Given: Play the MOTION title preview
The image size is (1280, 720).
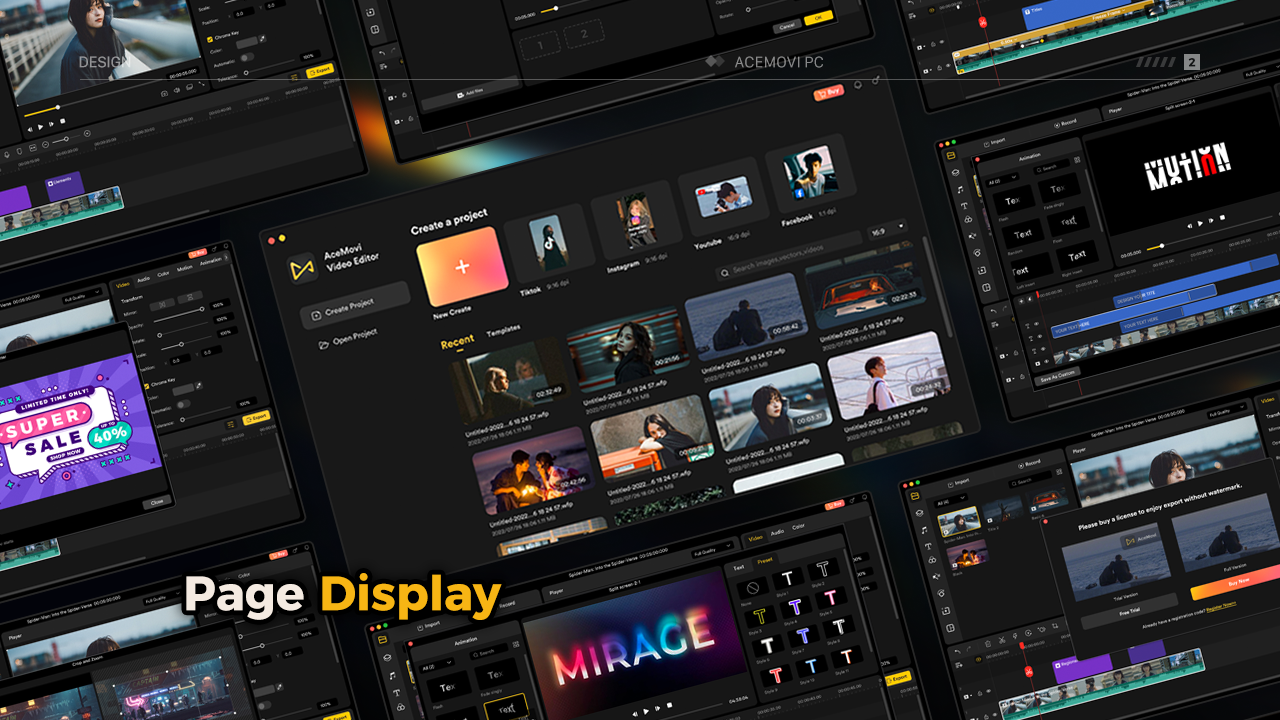Looking at the screenshot, I should click(1200, 224).
